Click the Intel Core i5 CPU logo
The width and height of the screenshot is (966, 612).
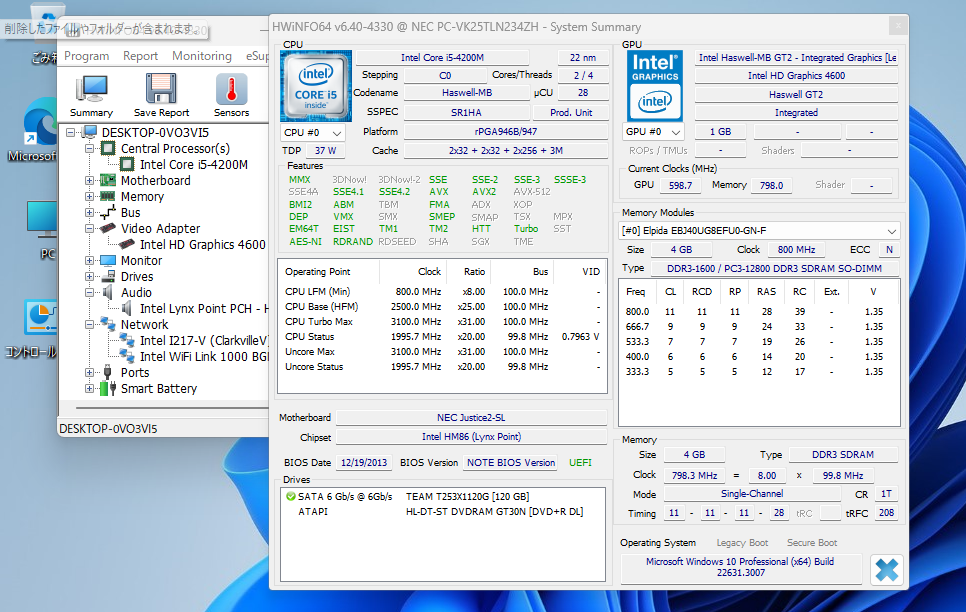click(315, 86)
